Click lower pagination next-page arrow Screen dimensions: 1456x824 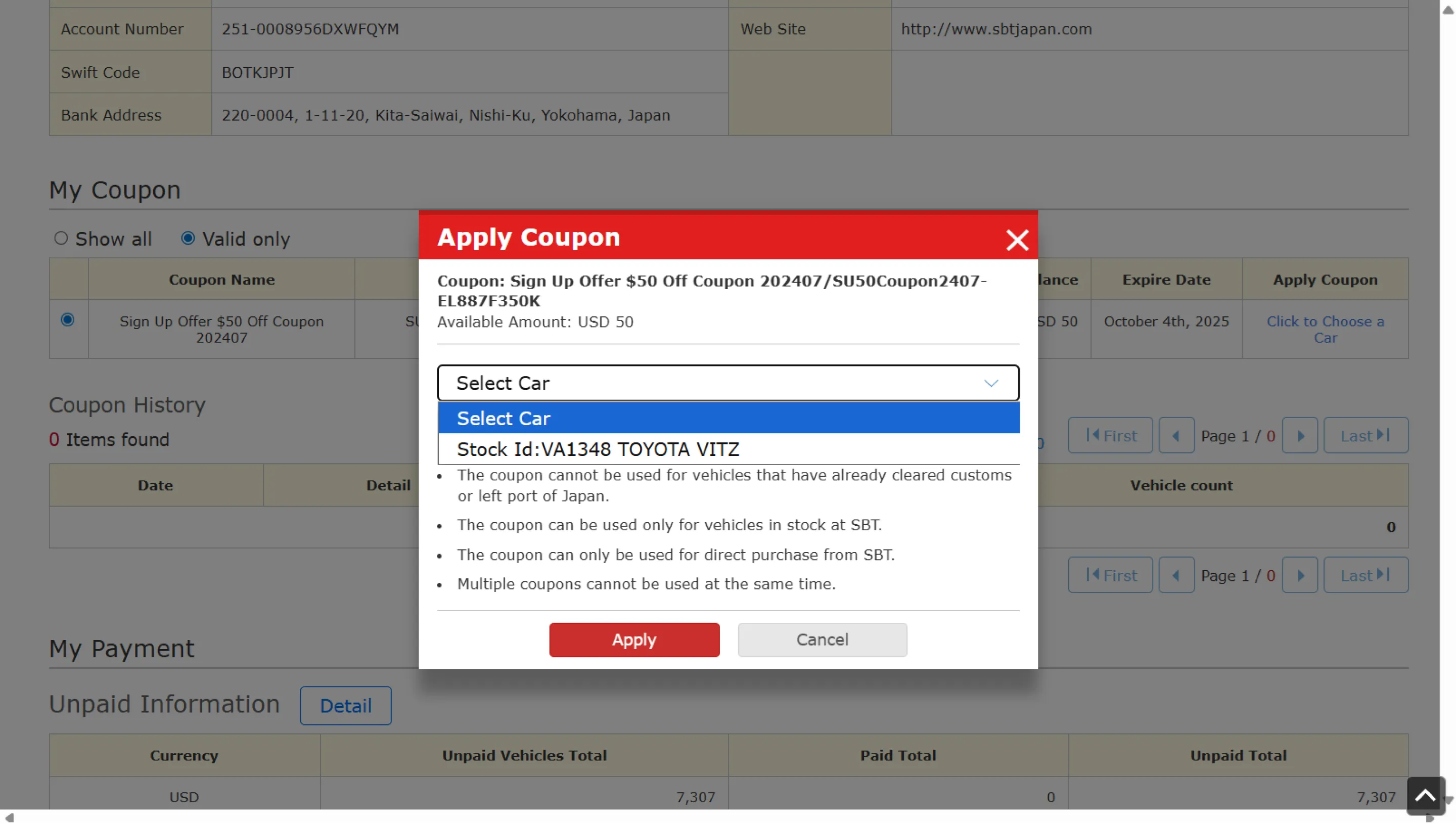pos(1299,576)
